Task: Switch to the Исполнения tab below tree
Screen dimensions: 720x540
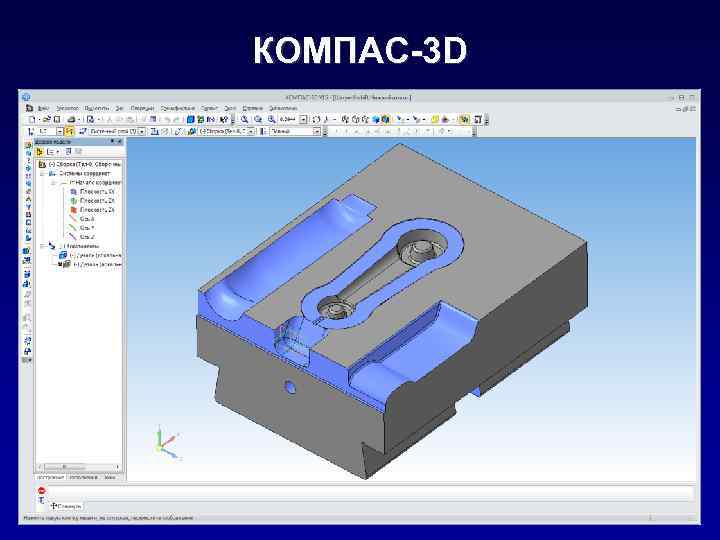Action: coord(84,478)
